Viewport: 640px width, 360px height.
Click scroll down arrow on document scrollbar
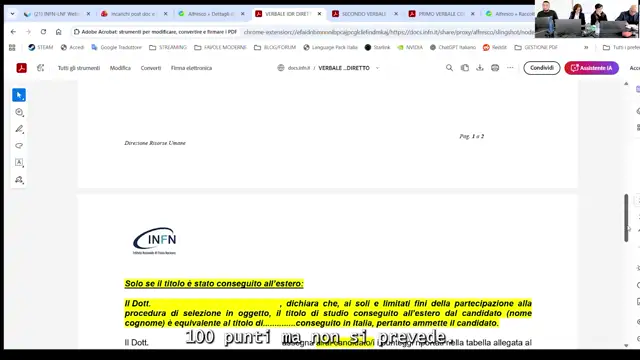coord(626,345)
